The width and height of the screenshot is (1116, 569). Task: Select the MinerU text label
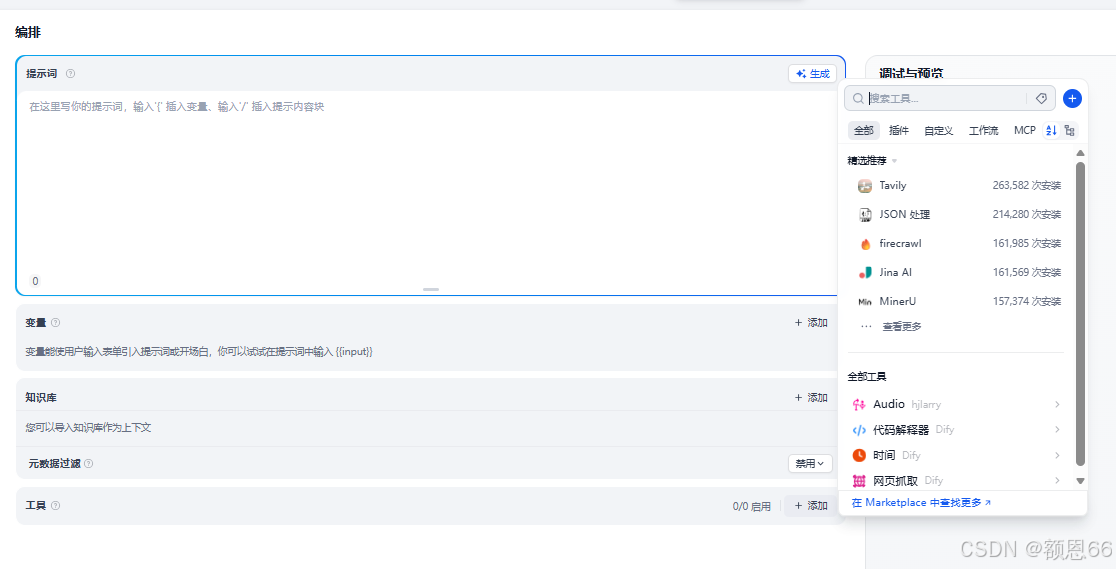(x=897, y=301)
